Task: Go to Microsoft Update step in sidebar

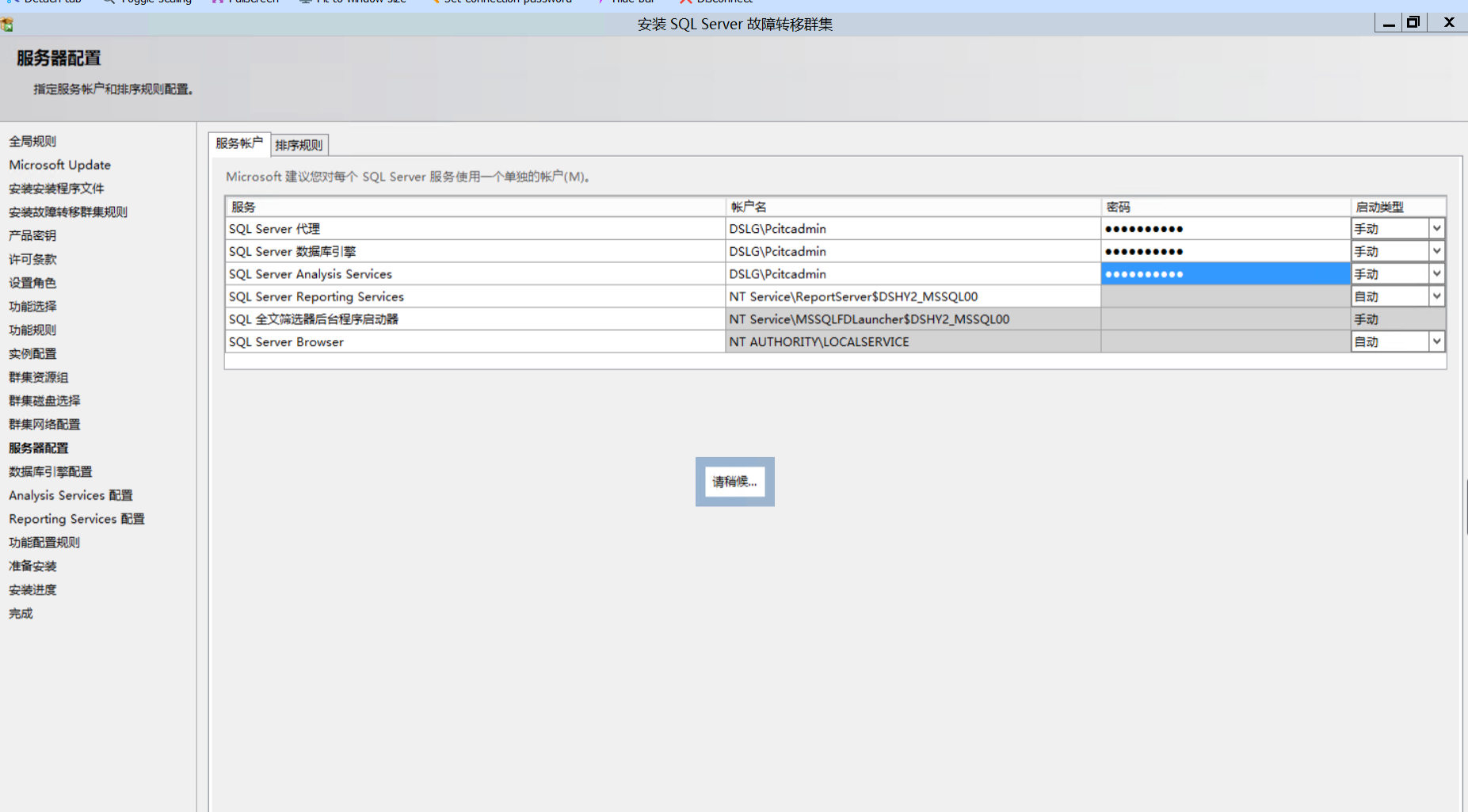Action: pyautogui.click(x=59, y=165)
